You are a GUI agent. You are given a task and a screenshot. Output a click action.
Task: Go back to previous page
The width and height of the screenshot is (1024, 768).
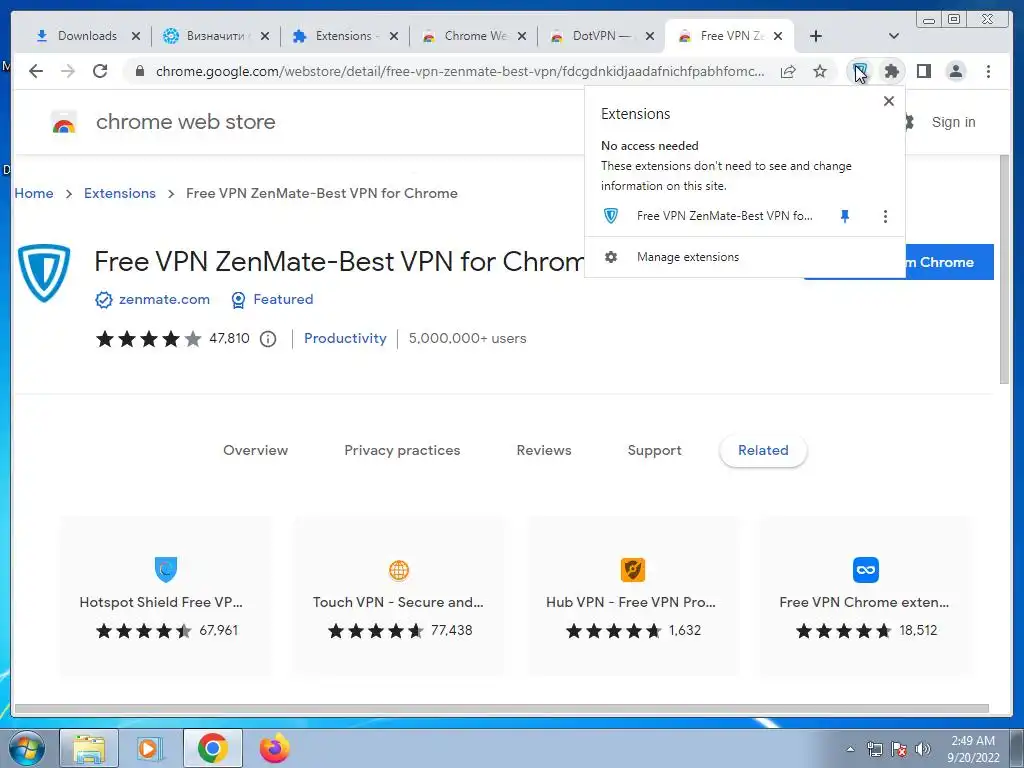click(x=36, y=71)
